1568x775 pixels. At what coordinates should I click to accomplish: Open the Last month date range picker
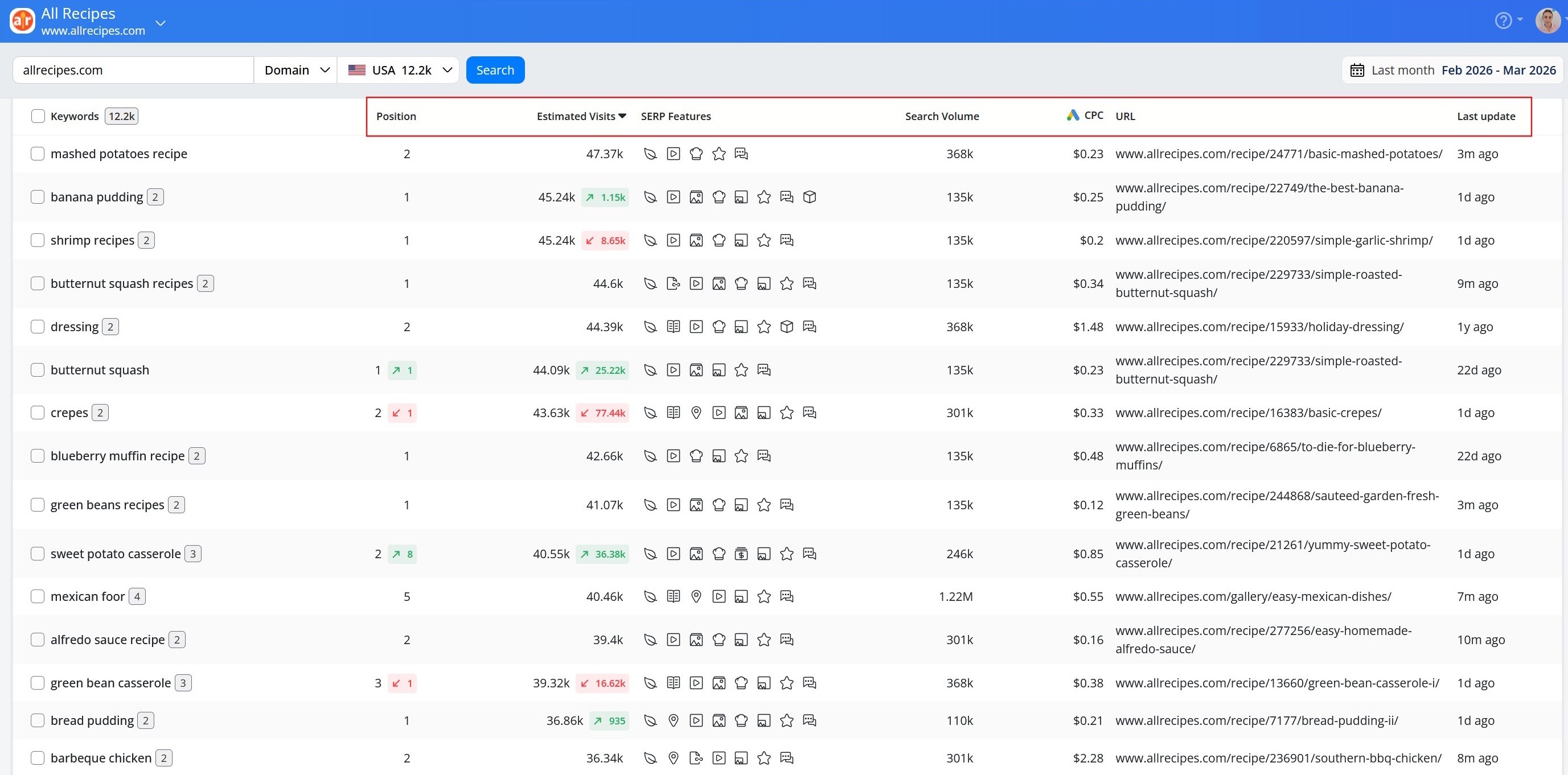(1452, 70)
